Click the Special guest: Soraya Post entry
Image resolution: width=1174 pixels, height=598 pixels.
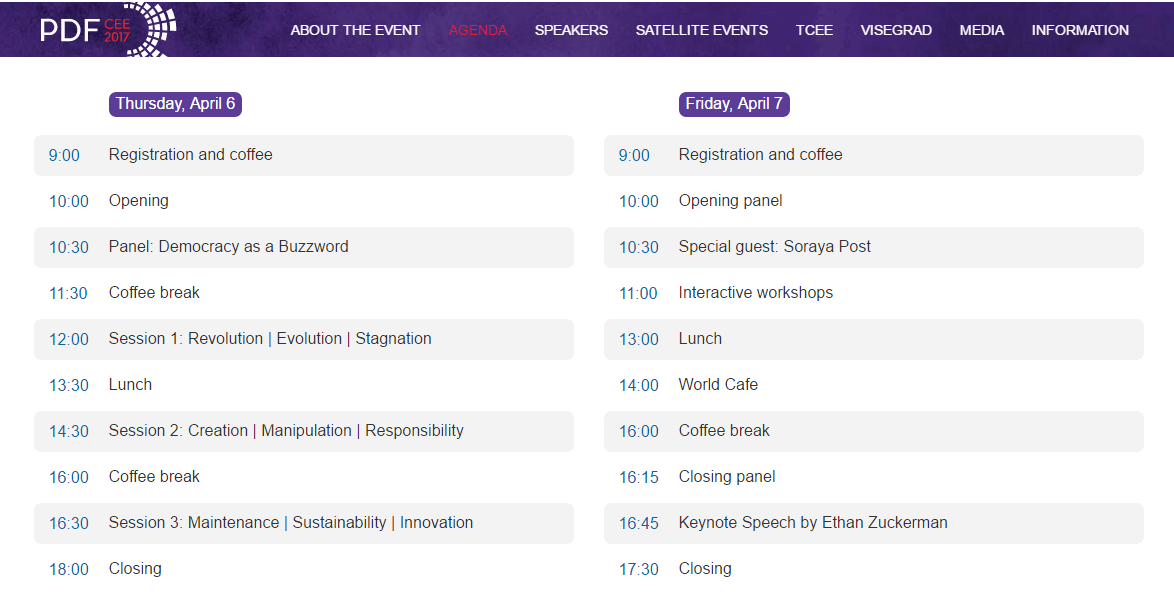pyautogui.click(x=774, y=247)
